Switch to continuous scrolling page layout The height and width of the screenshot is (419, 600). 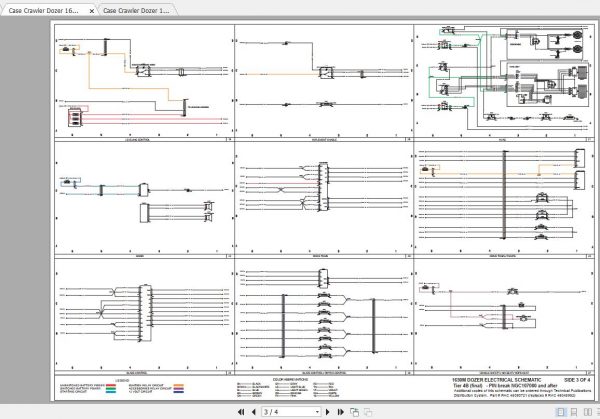point(574,412)
